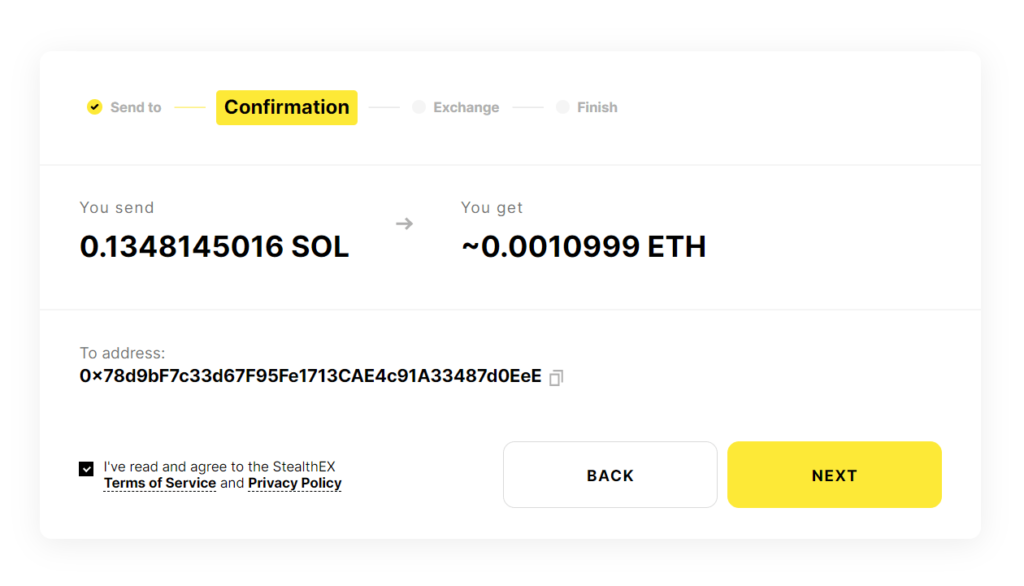This screenshot has width=1024, height=586.
Task: Open the Terms of Service link
Action: click(160, 483)
